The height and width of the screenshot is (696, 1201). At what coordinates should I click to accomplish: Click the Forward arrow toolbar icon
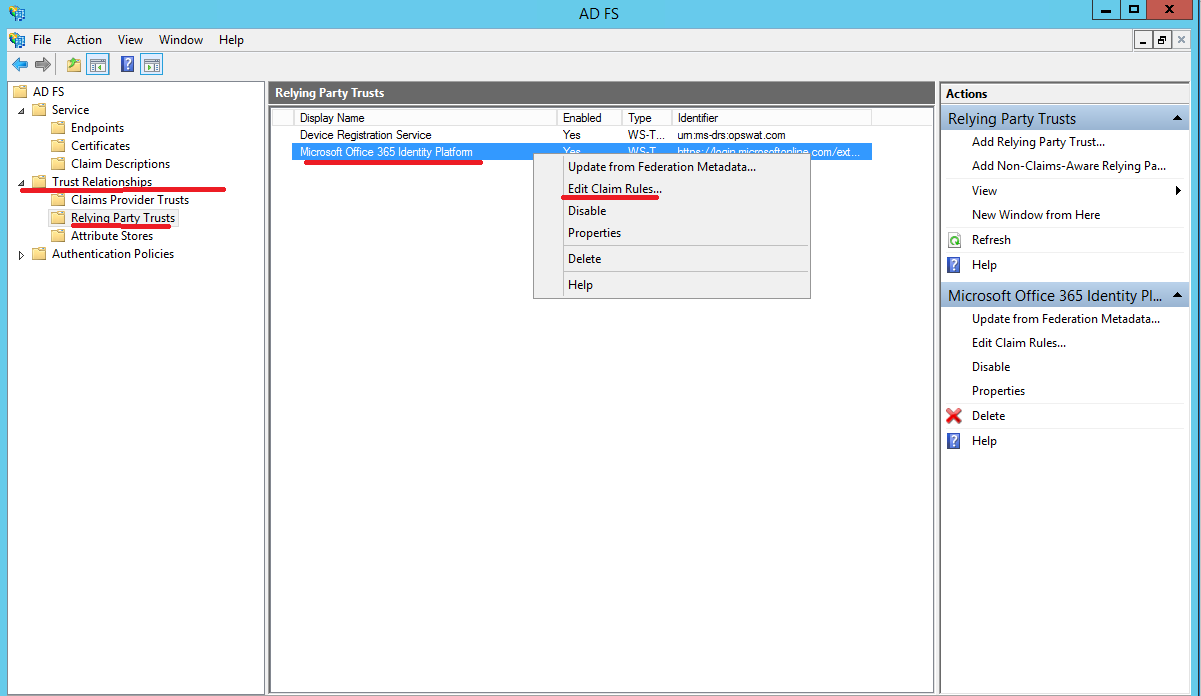tap(43, 65)
